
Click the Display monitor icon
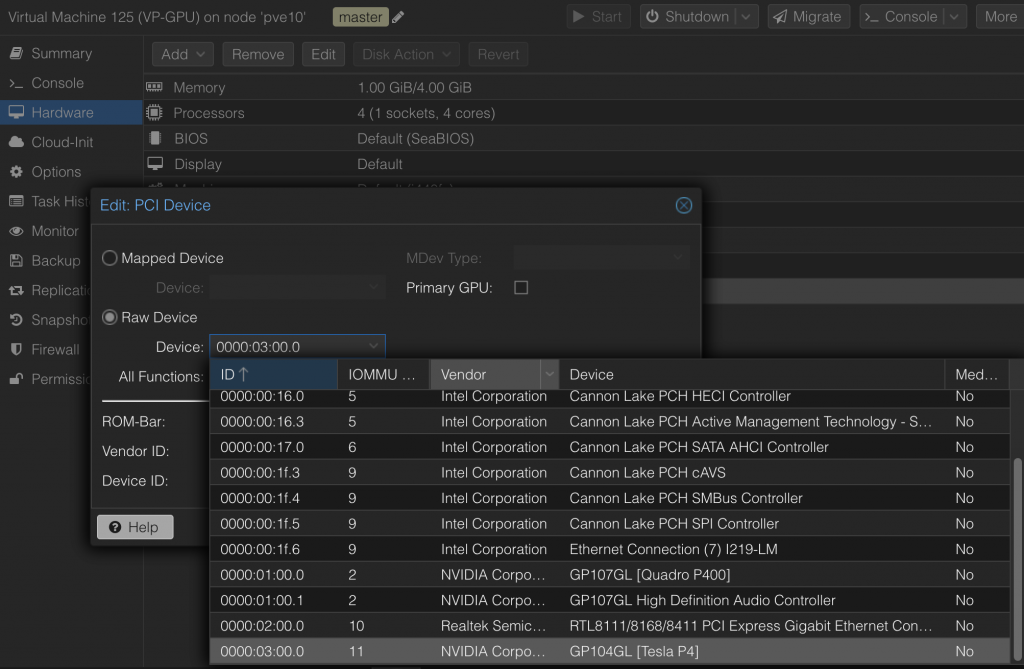[155, 163]
